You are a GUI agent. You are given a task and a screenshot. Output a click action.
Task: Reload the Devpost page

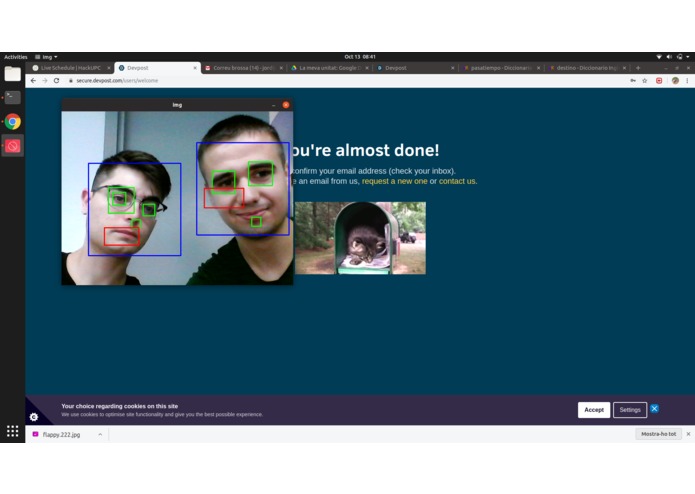coord(56,81)
